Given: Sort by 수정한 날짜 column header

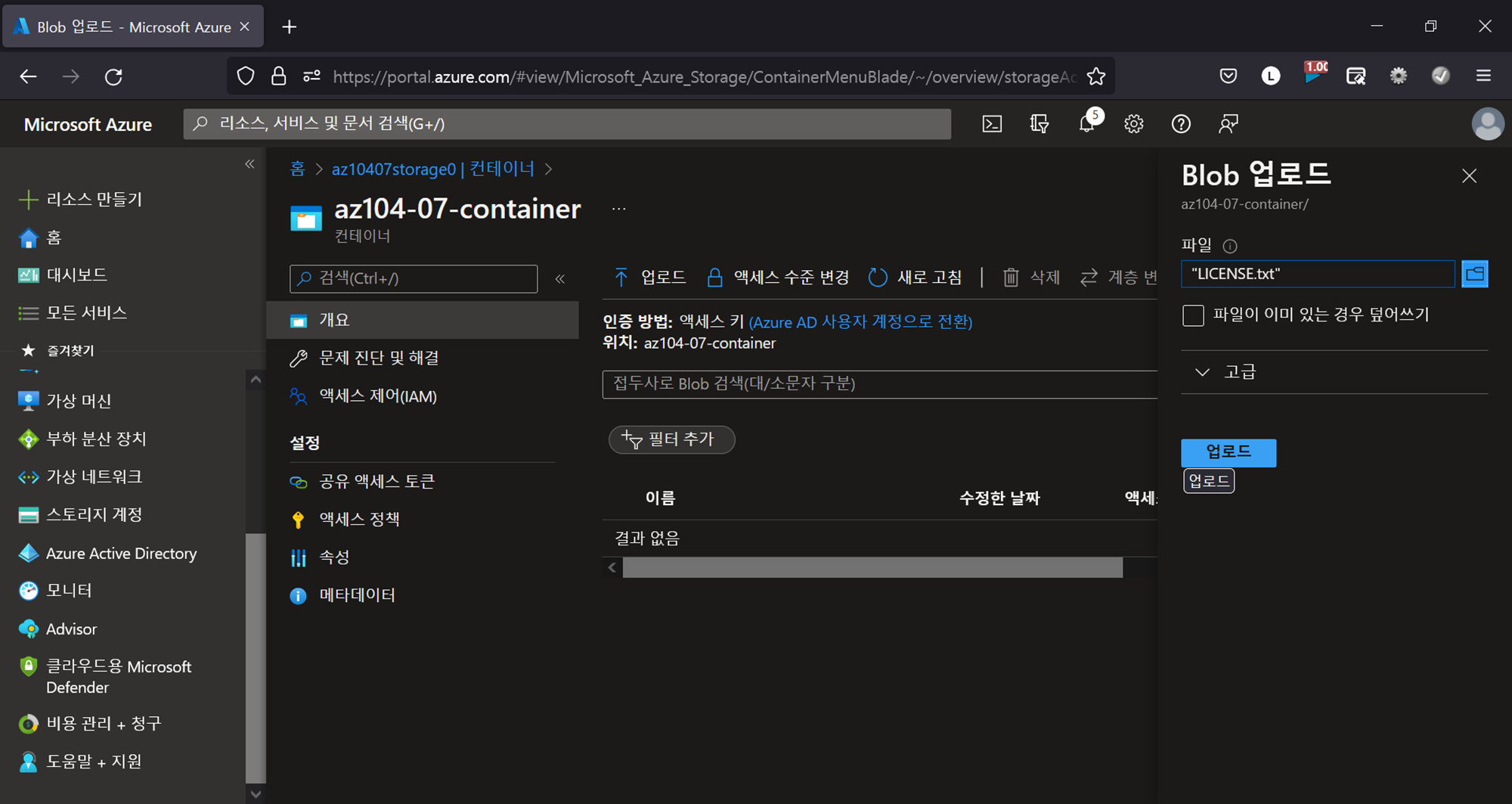Looking at the screenshot, I should click(999, 498).
